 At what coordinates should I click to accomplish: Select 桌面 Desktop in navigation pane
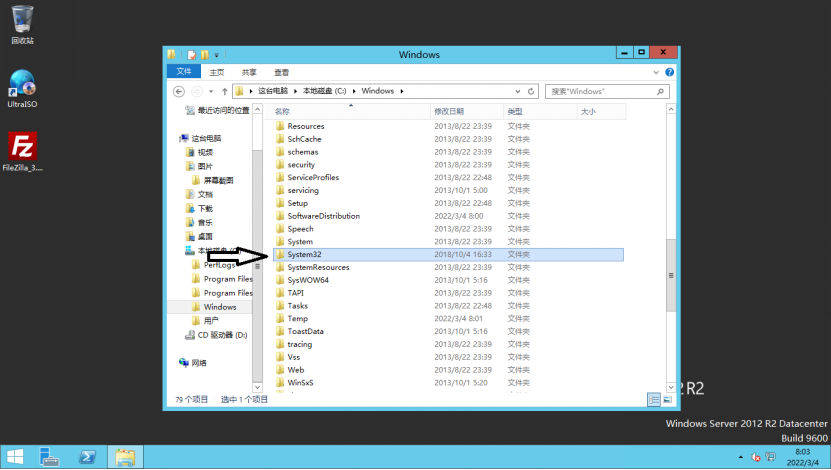[x=199, y=237]
